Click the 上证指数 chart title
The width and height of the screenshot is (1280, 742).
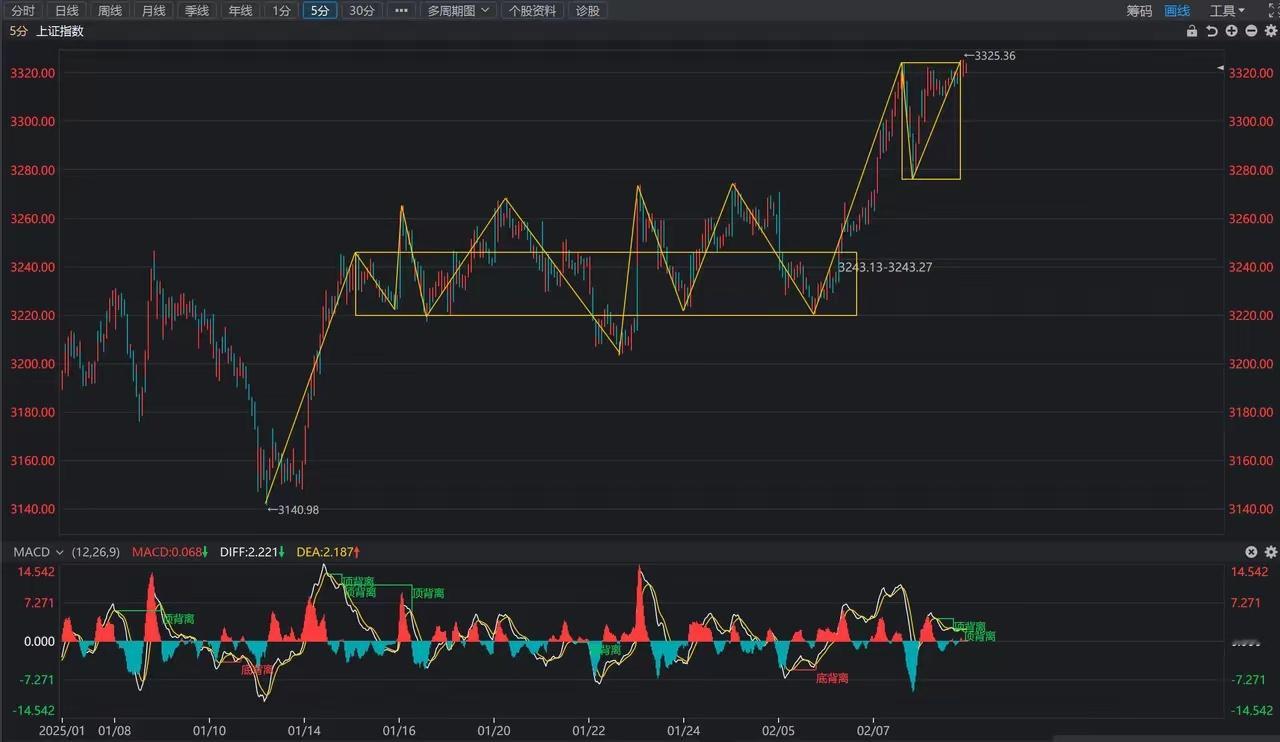(60, 31)
